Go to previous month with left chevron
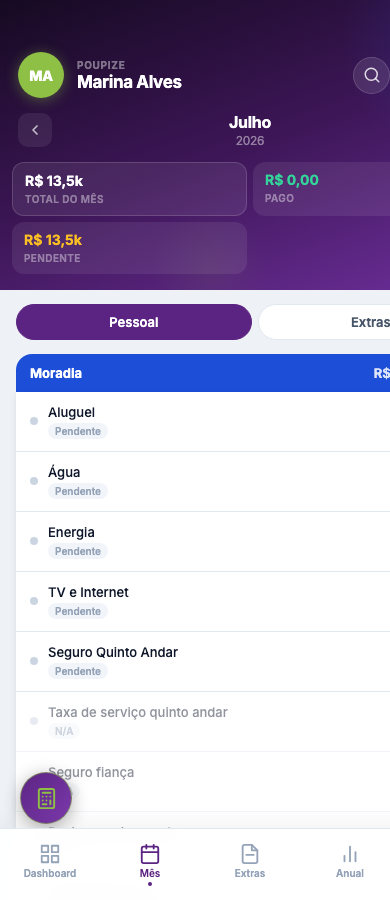390x900 pixels. click(35, 130)
